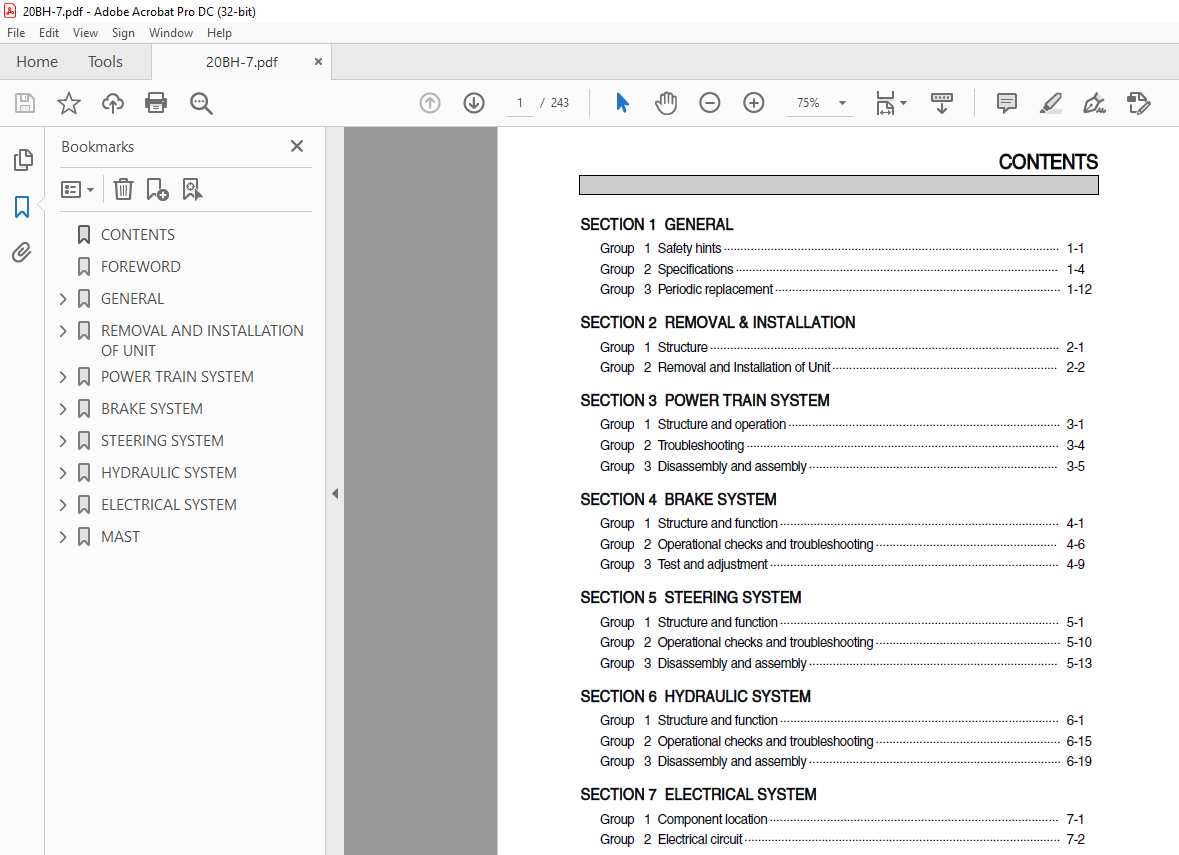Add a comment with sticky note tool
Screen dimensions: 1179x855
pos(1006,103)
